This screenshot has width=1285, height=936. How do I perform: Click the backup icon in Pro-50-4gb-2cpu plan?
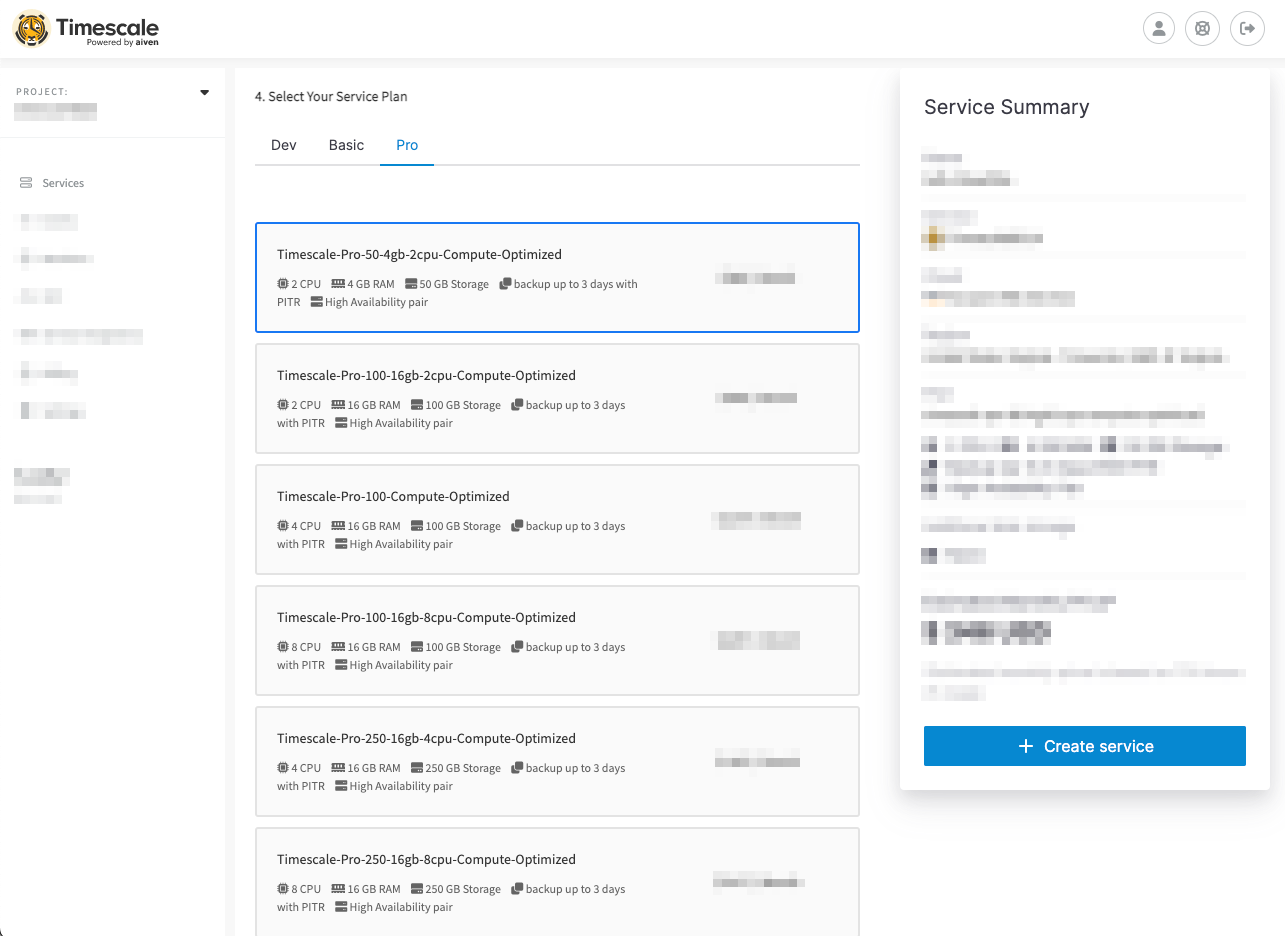505,284
